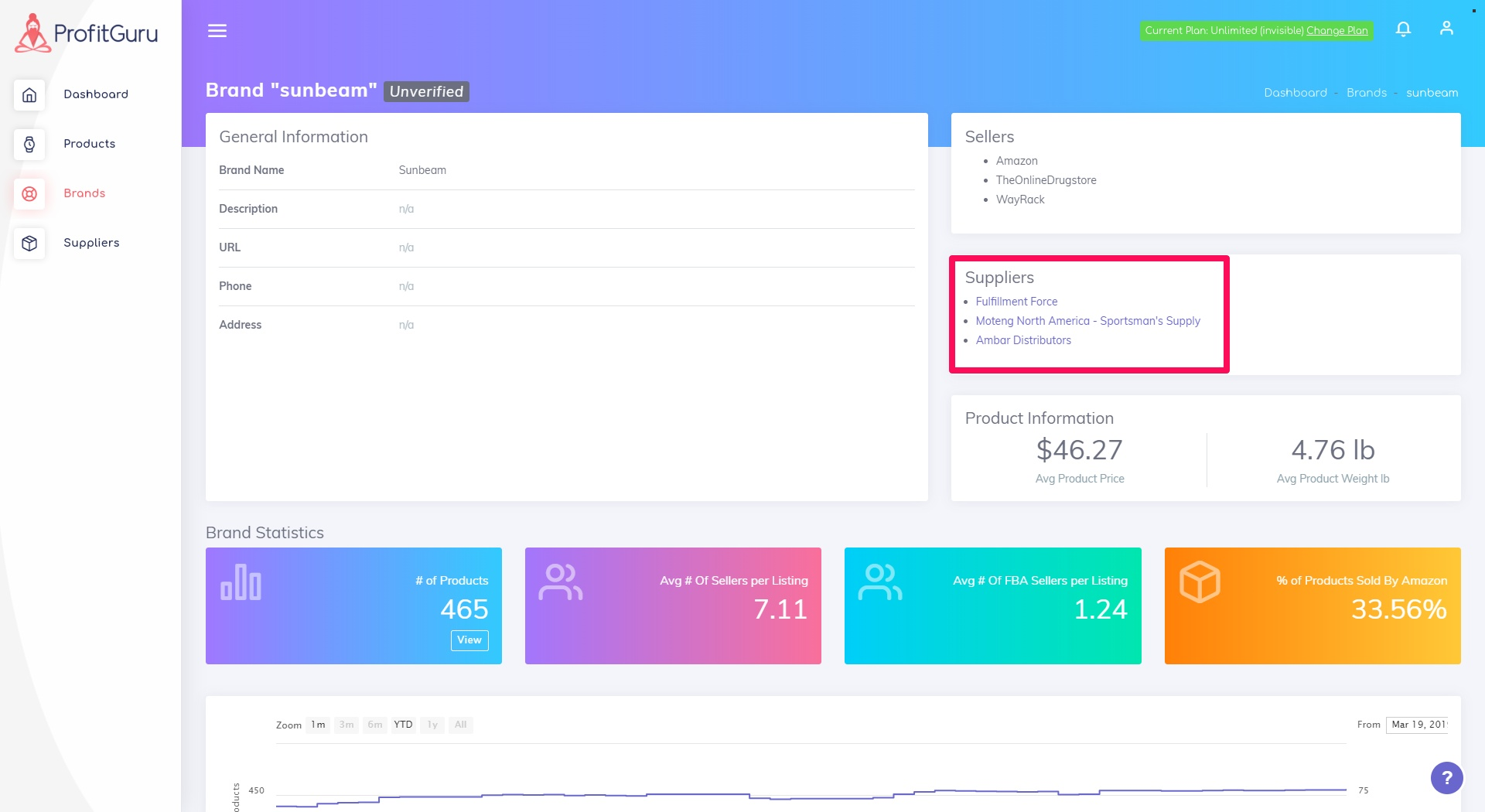Click the Change Plan link
The width and height of the screenshot is (1485, 812).
click(x=1336, y=31)
